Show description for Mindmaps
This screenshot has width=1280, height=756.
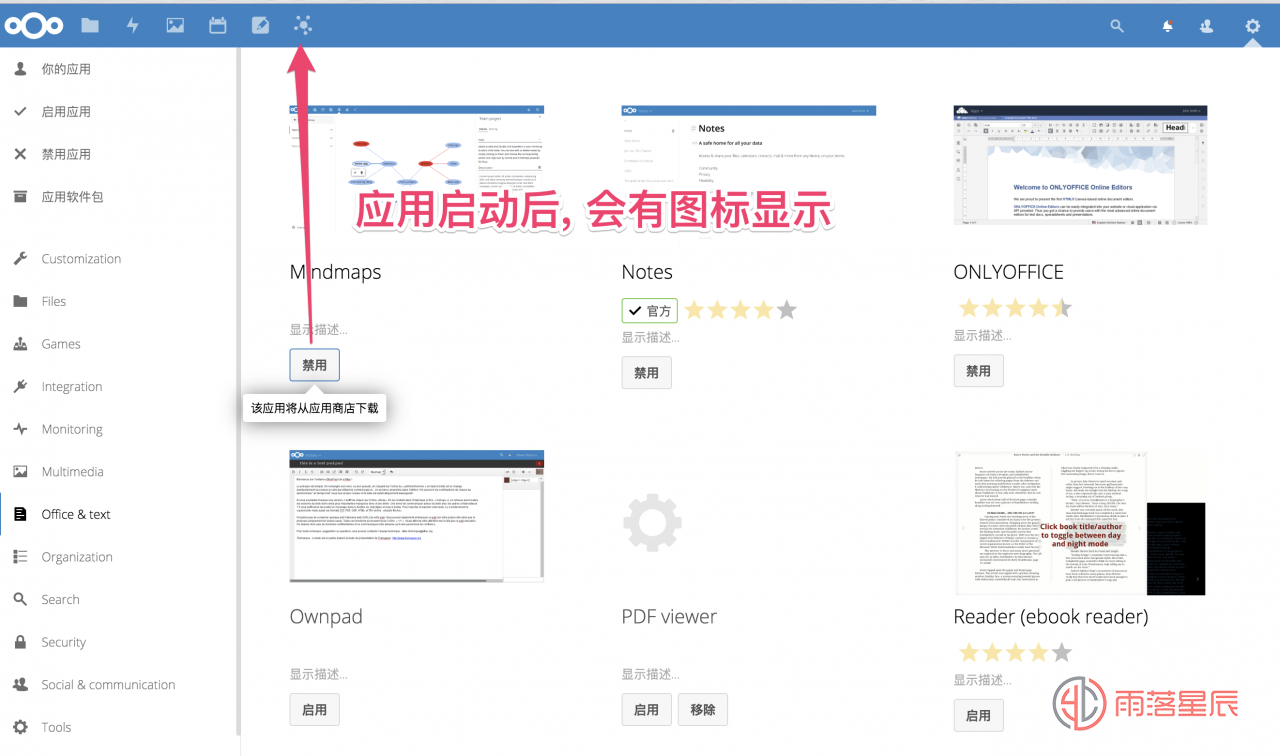(319, 329)
